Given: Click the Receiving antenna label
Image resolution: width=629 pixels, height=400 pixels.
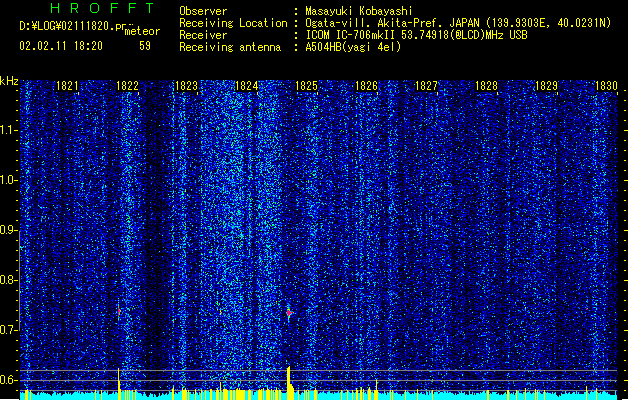Looking at the screenshot, I should [230, 47].
